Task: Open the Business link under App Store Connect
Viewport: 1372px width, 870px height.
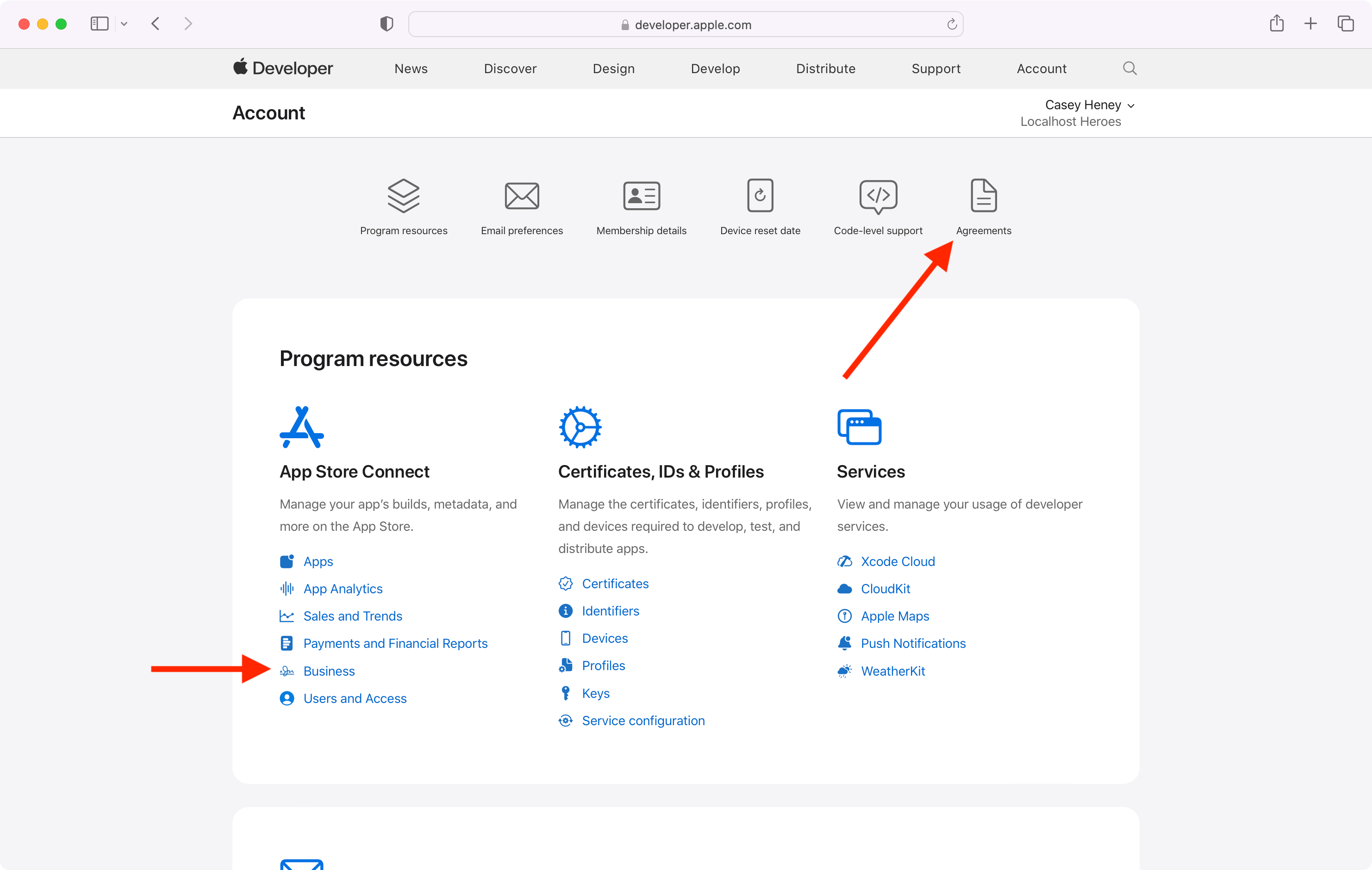Action: click(x=329, y=671)
